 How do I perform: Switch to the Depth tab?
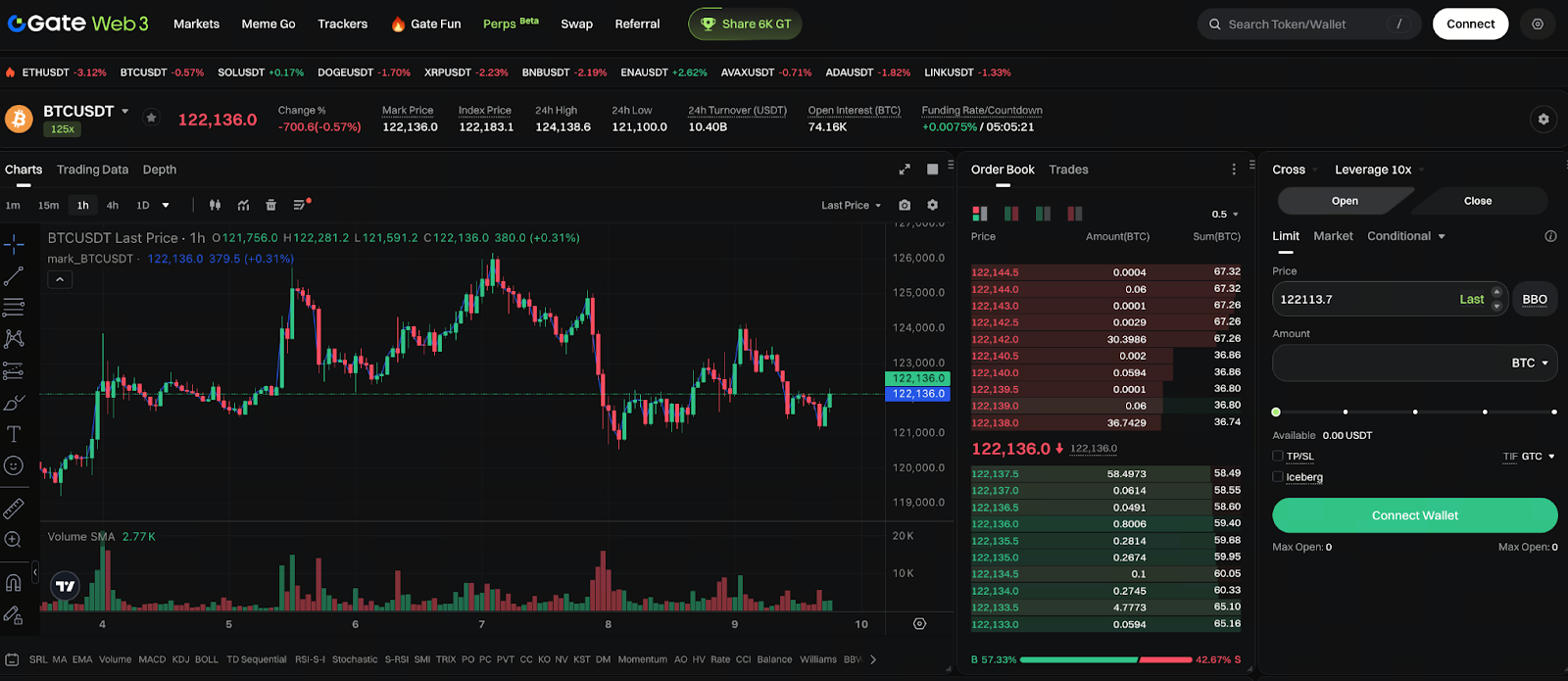point(160,170)
